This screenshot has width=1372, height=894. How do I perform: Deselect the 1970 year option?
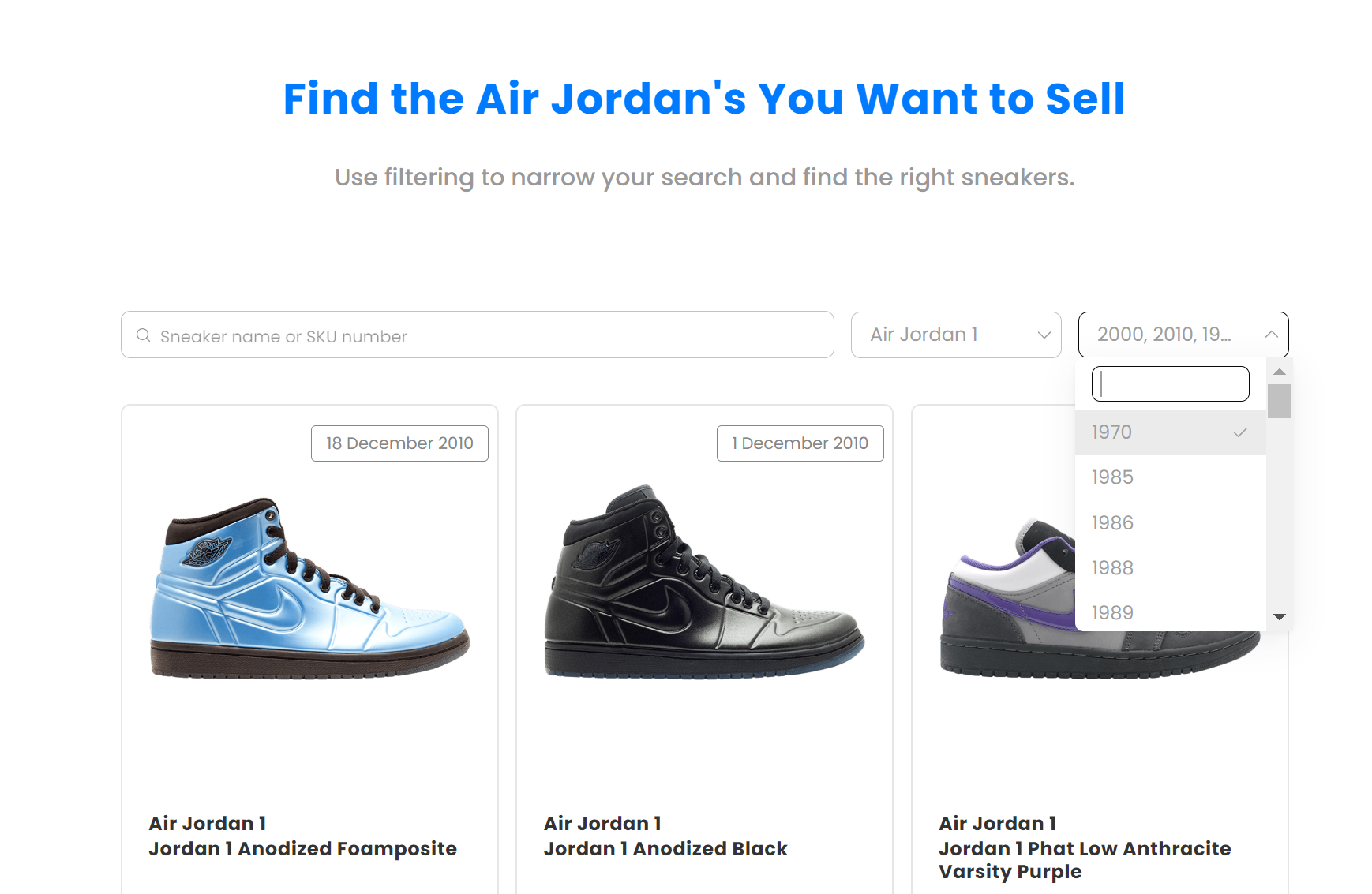click(1171, 432)
